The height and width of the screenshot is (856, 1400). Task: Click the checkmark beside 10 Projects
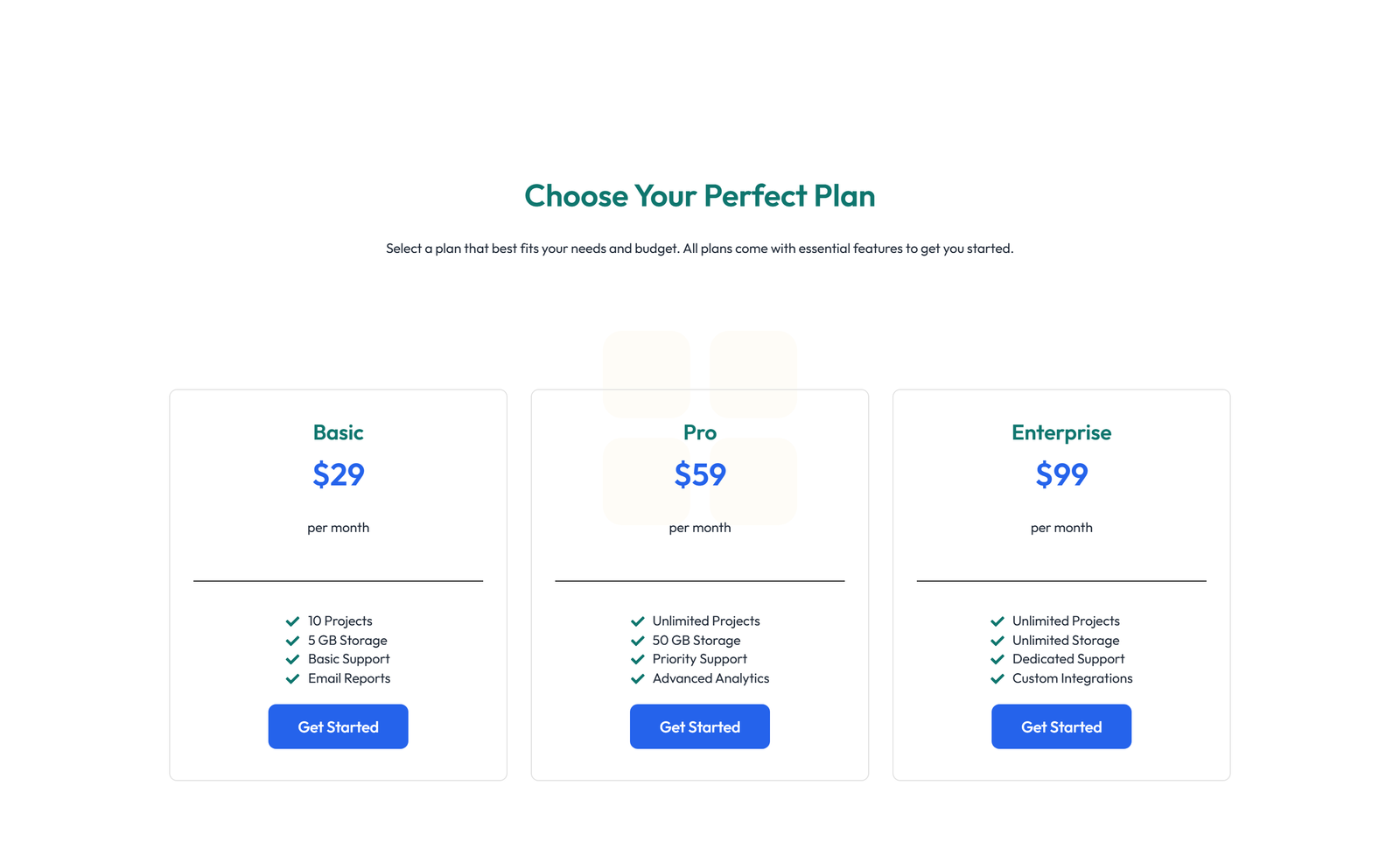point(292,621)
